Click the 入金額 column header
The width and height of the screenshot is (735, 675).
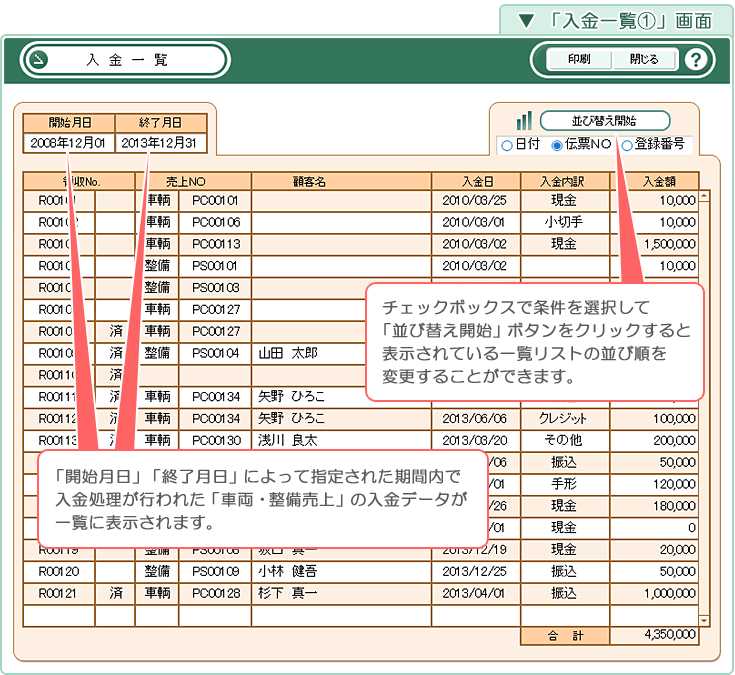click(654, 181)
